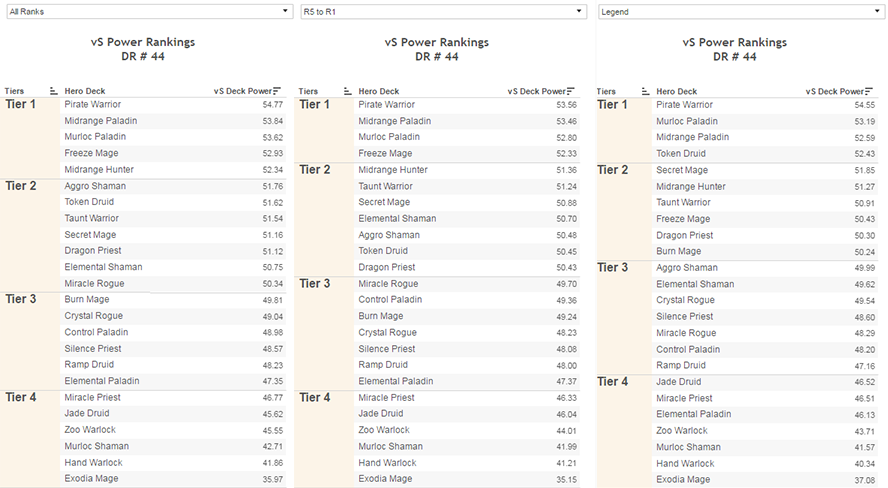Screen dimensions: 888x488
Task: Select Murloc Paladin in All Ranks table
Action: point(95,136)
